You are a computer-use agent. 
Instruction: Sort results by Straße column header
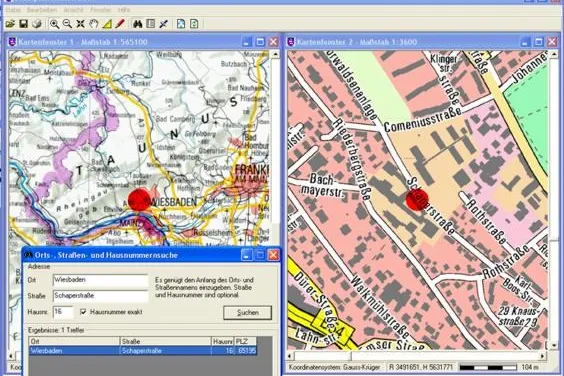pos(165,341)
